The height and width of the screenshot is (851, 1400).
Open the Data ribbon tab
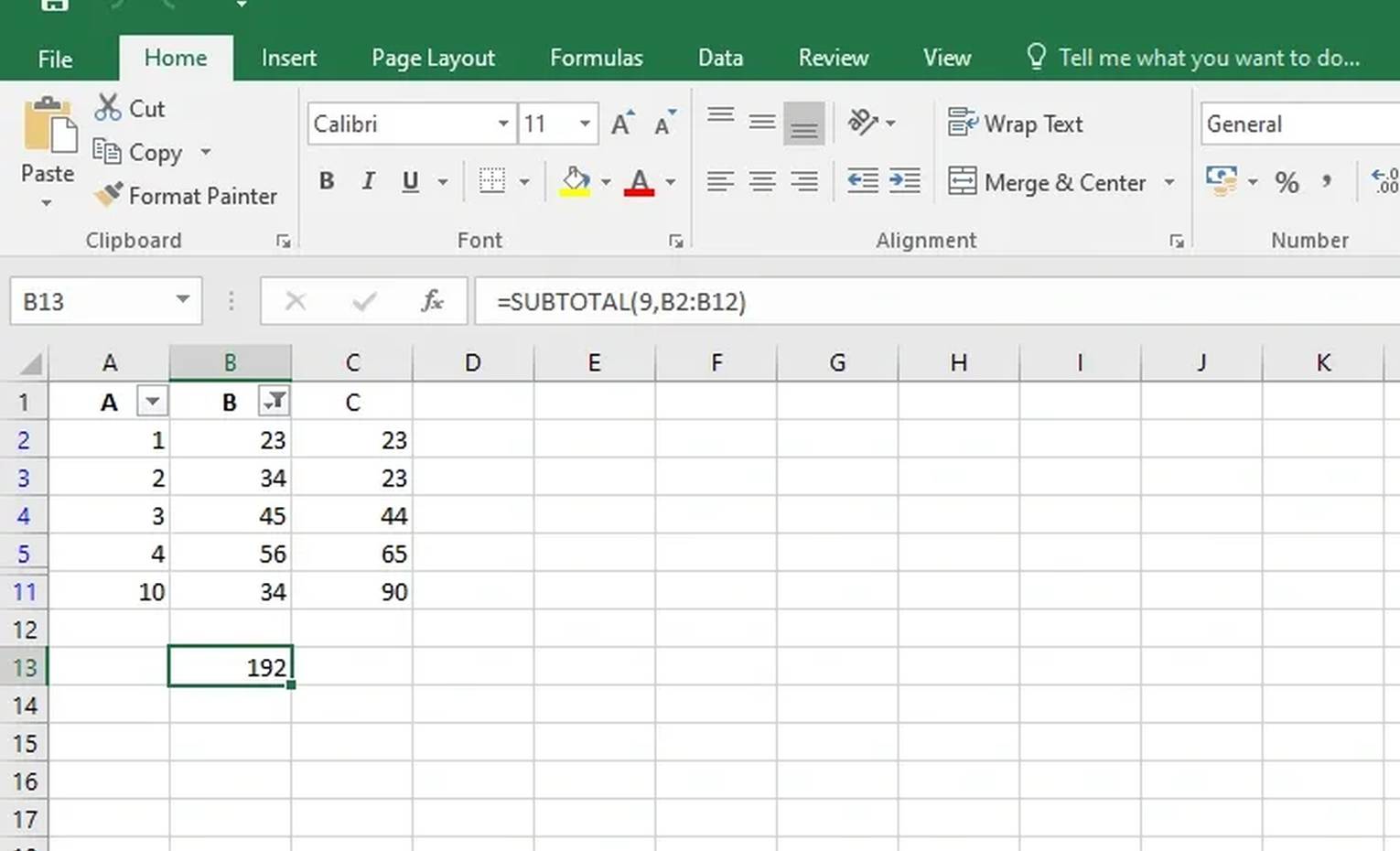719,57
